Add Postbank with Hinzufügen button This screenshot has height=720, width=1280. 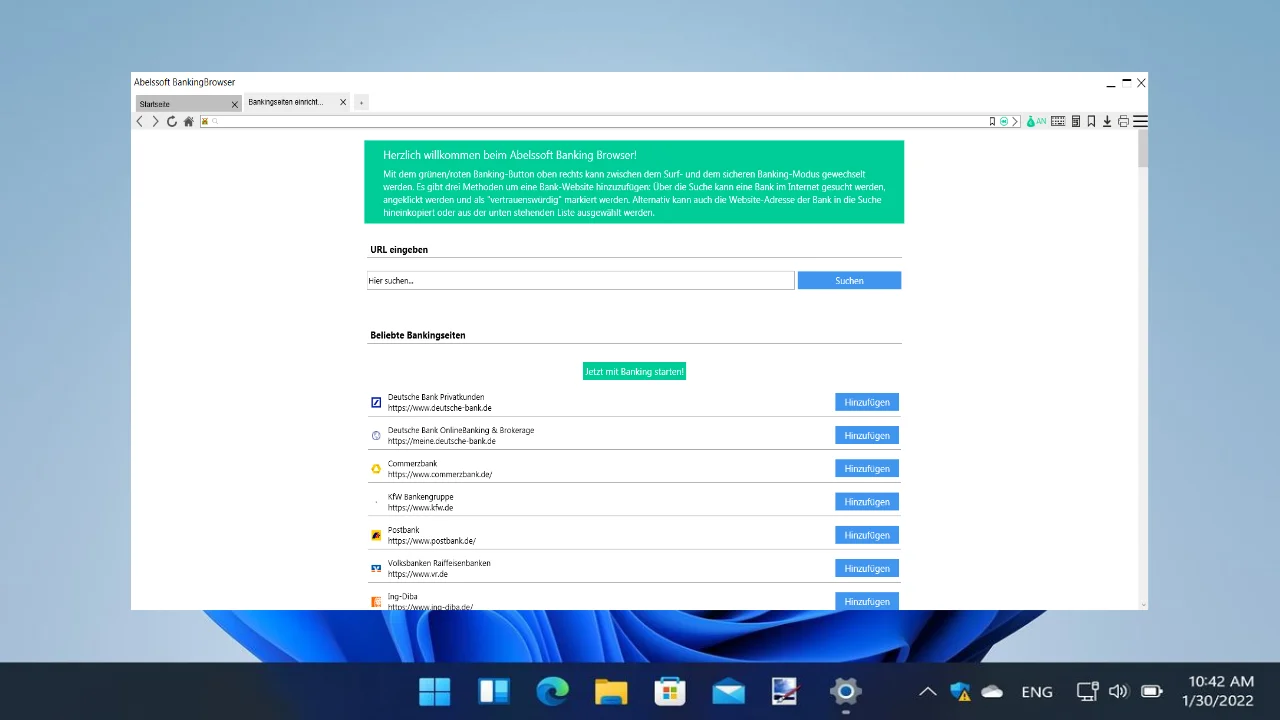867,535
